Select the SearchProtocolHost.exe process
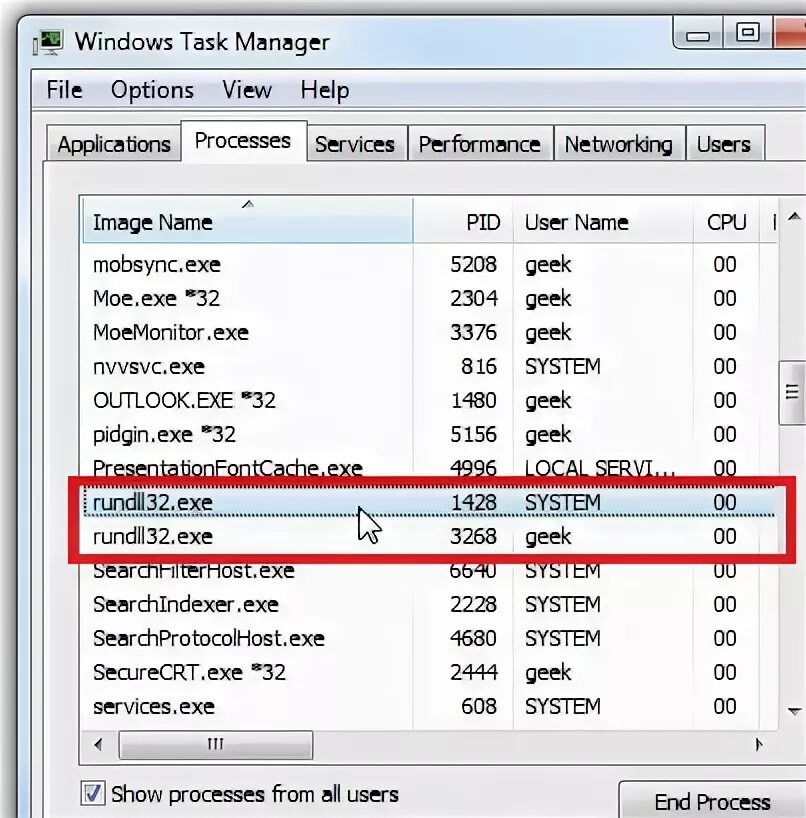This screenshot has height=818, width=806. click(x=428, y=638)
